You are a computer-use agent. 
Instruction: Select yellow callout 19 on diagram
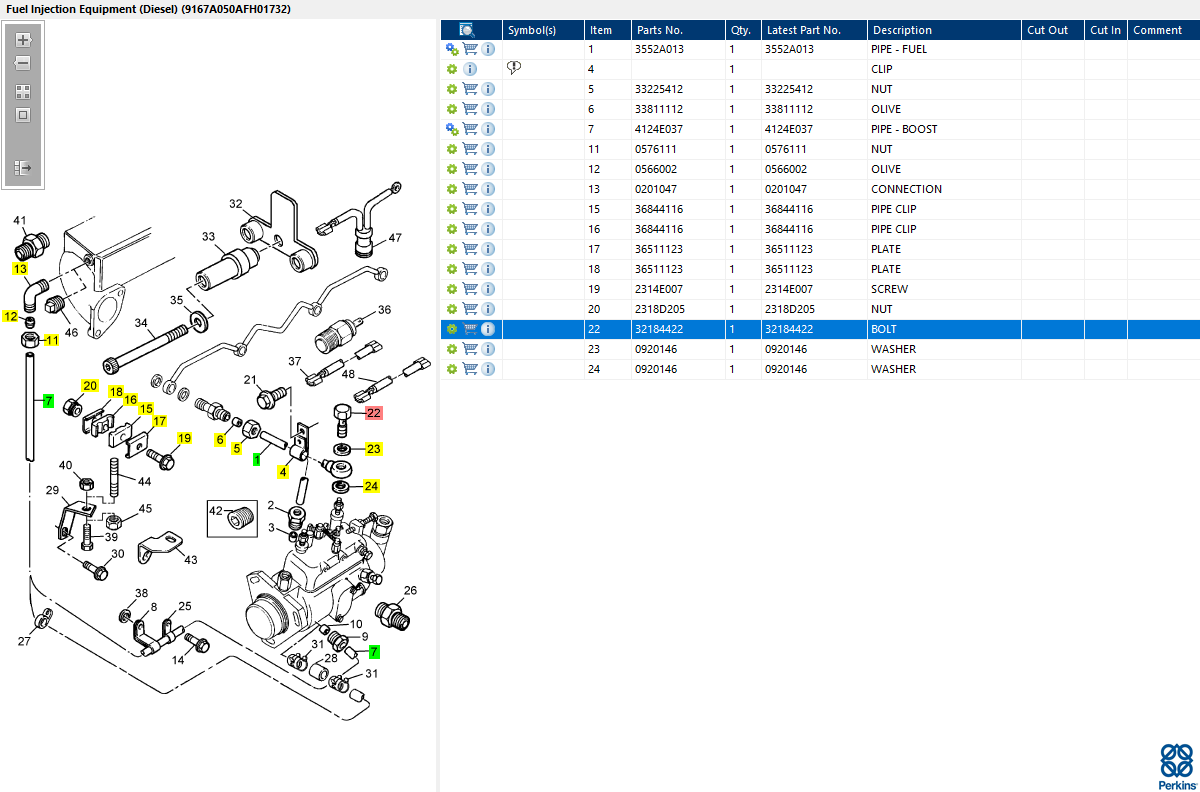[184, 438]
